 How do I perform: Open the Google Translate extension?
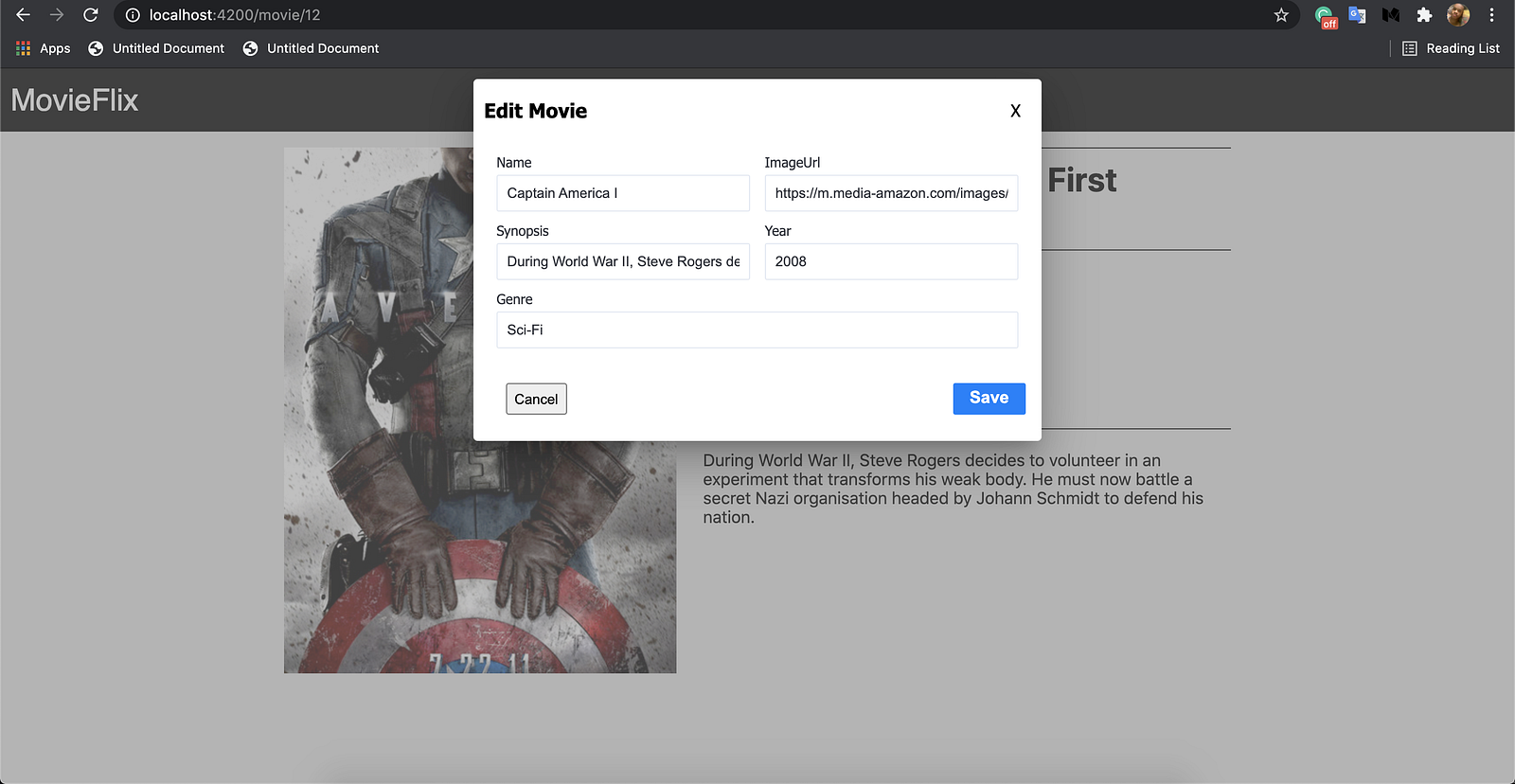pyautogui.click(x=1357, y=15)
